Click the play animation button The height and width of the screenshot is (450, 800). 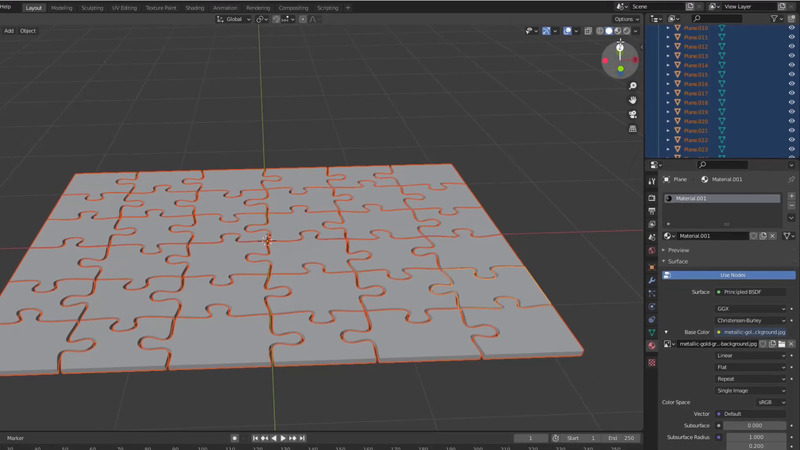click(283, 438)
